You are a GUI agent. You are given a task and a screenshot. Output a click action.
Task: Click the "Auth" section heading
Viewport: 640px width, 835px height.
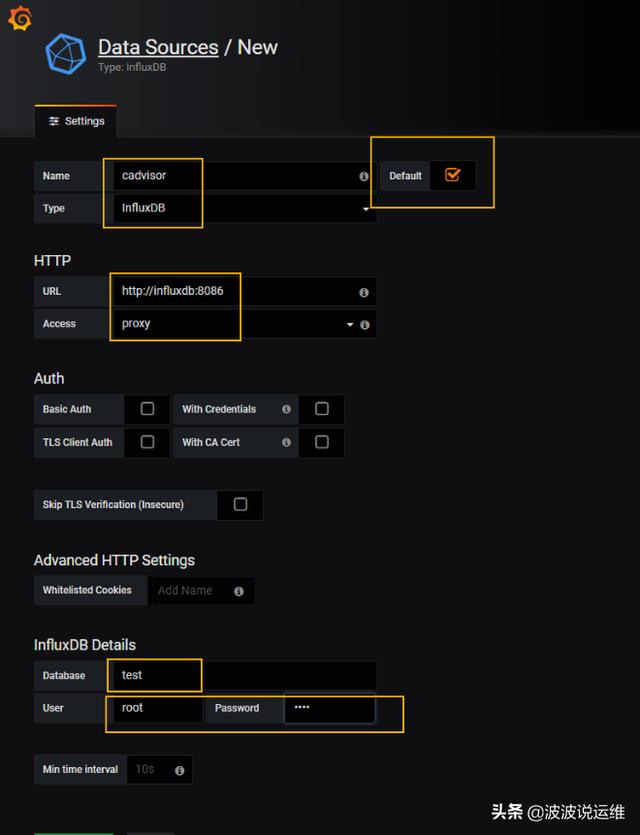click(49, 379)
